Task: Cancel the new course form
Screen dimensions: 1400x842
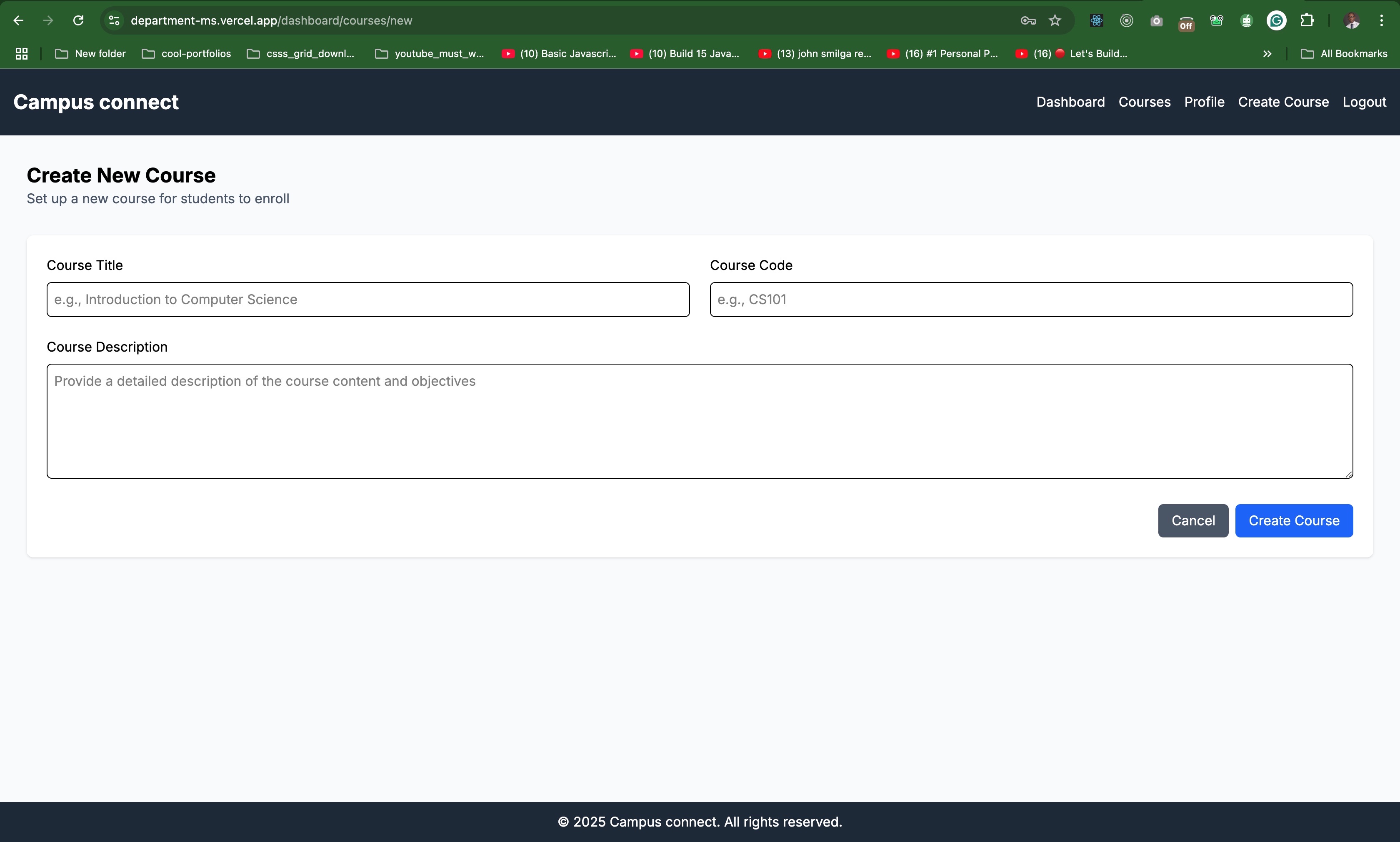Action: 1192,520
